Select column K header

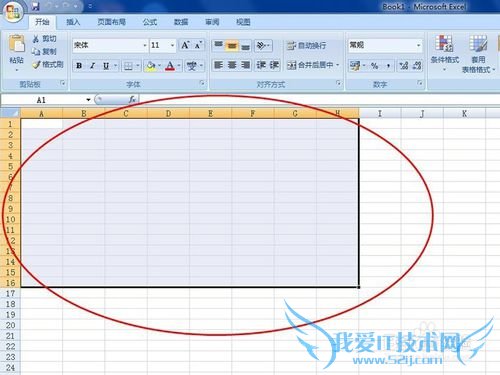(464, 114)
